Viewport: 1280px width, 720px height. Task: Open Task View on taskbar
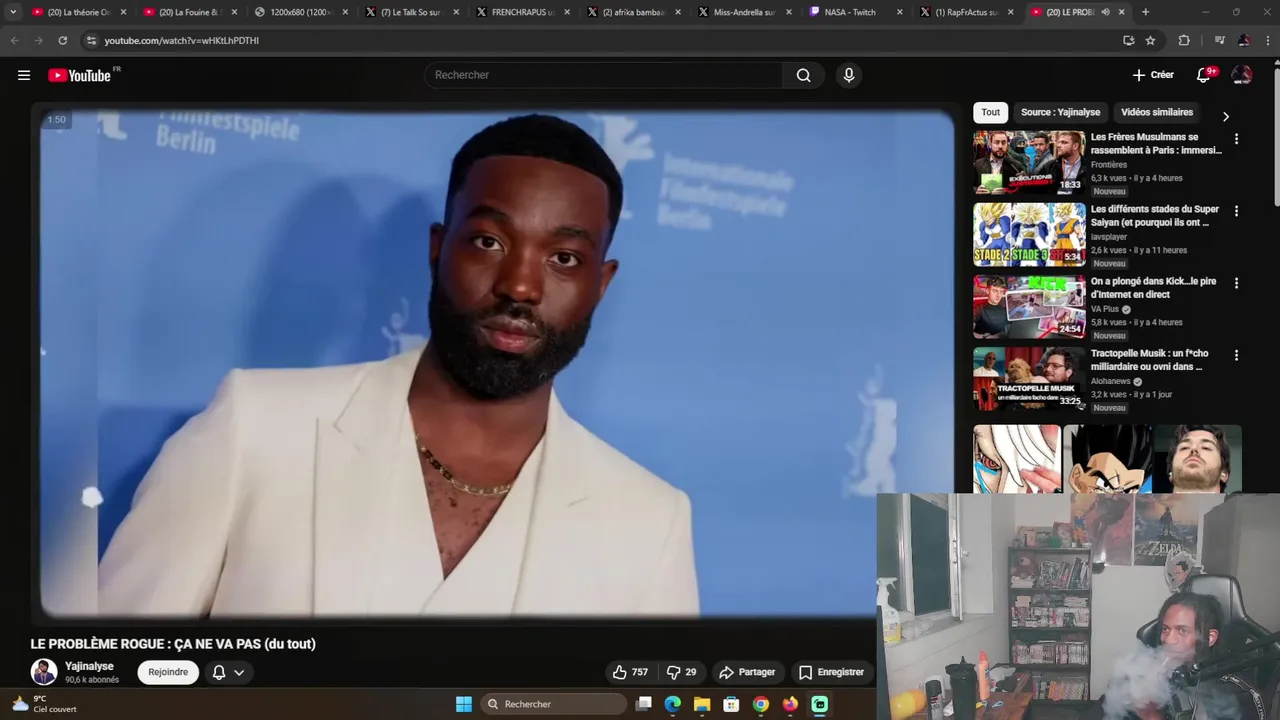(x=644, y=704)
